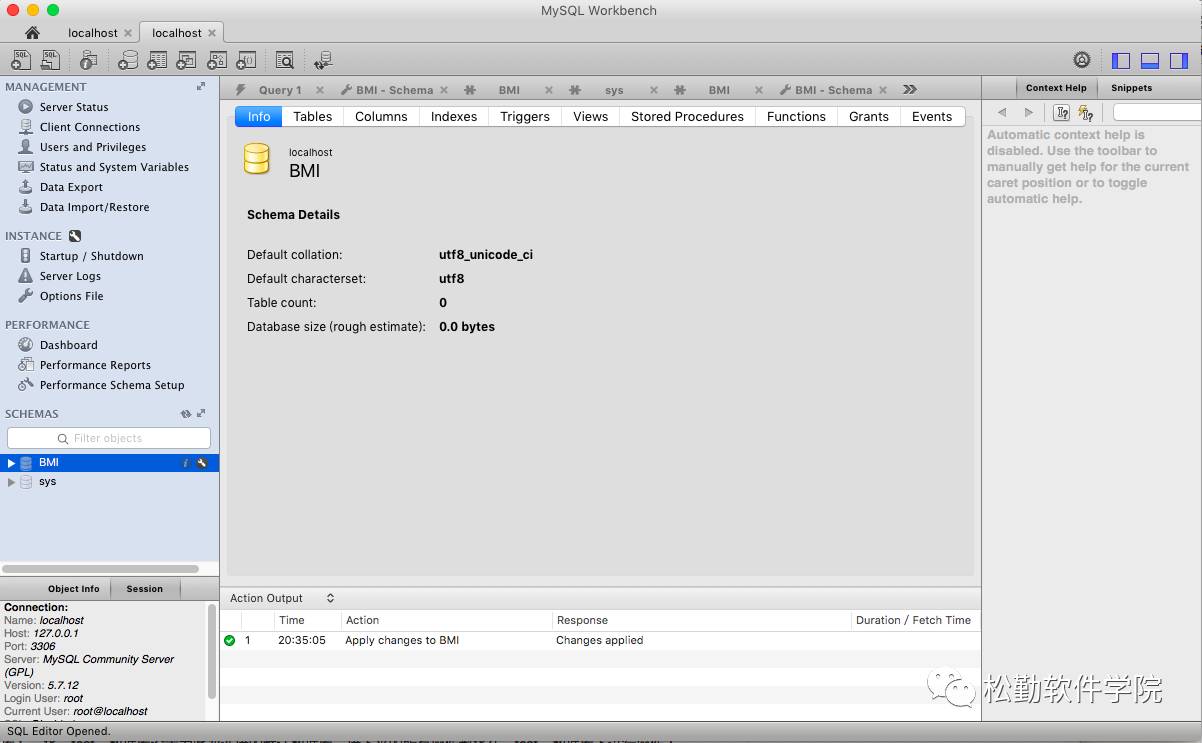Click the Client Connections icon
The image size is (1202, 743).
[26, 127]
